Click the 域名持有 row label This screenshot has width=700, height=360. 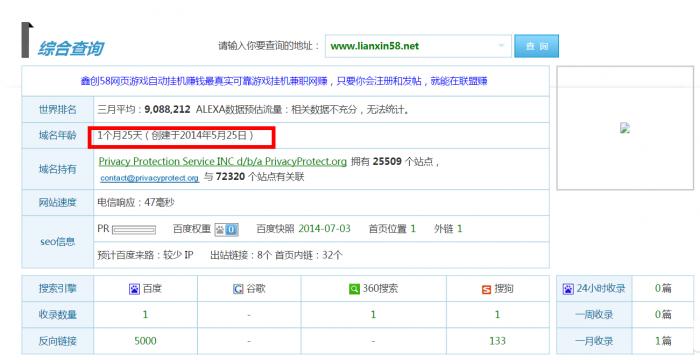(58, 169)
